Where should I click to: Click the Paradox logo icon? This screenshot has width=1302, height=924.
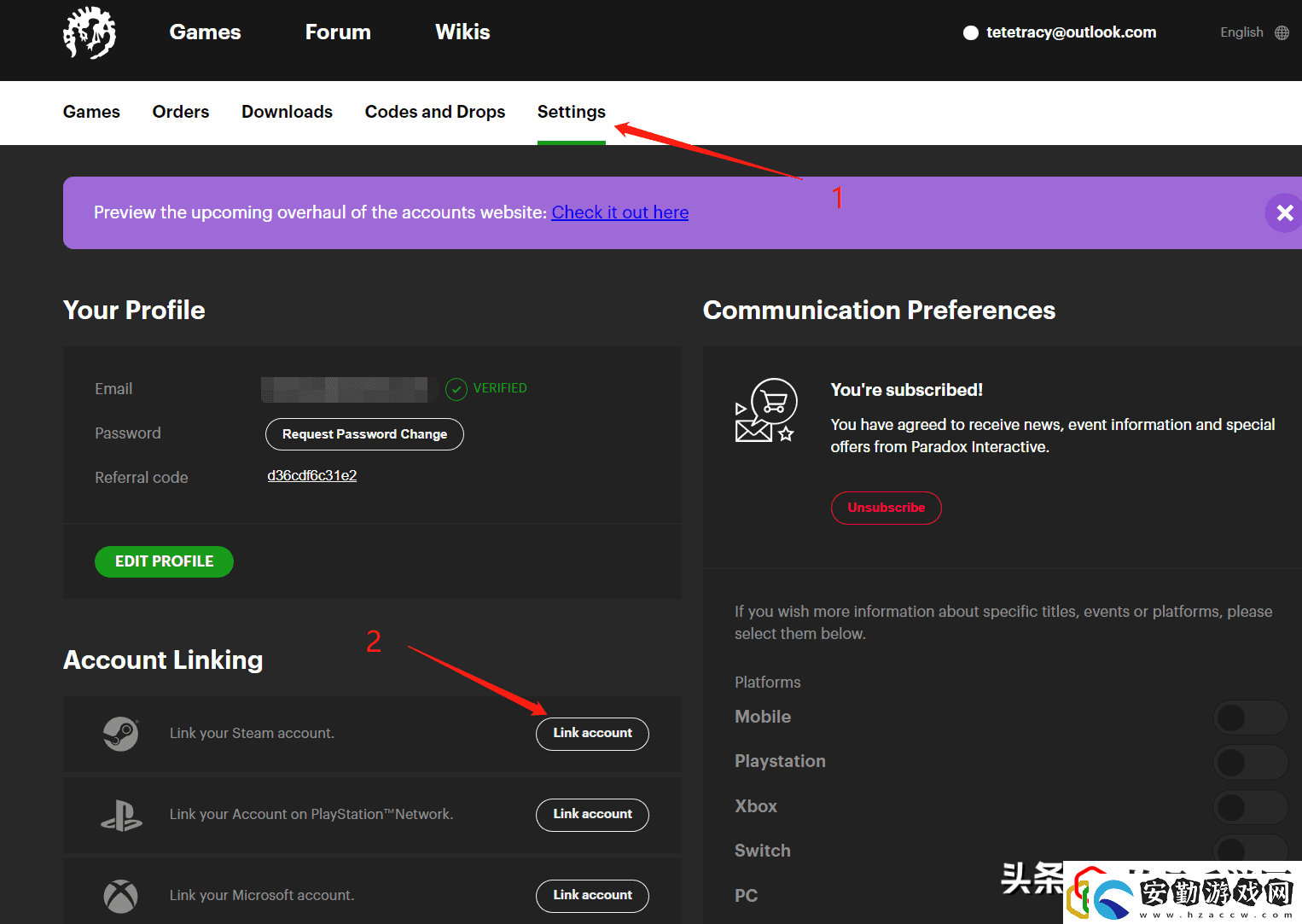[90, 33]
